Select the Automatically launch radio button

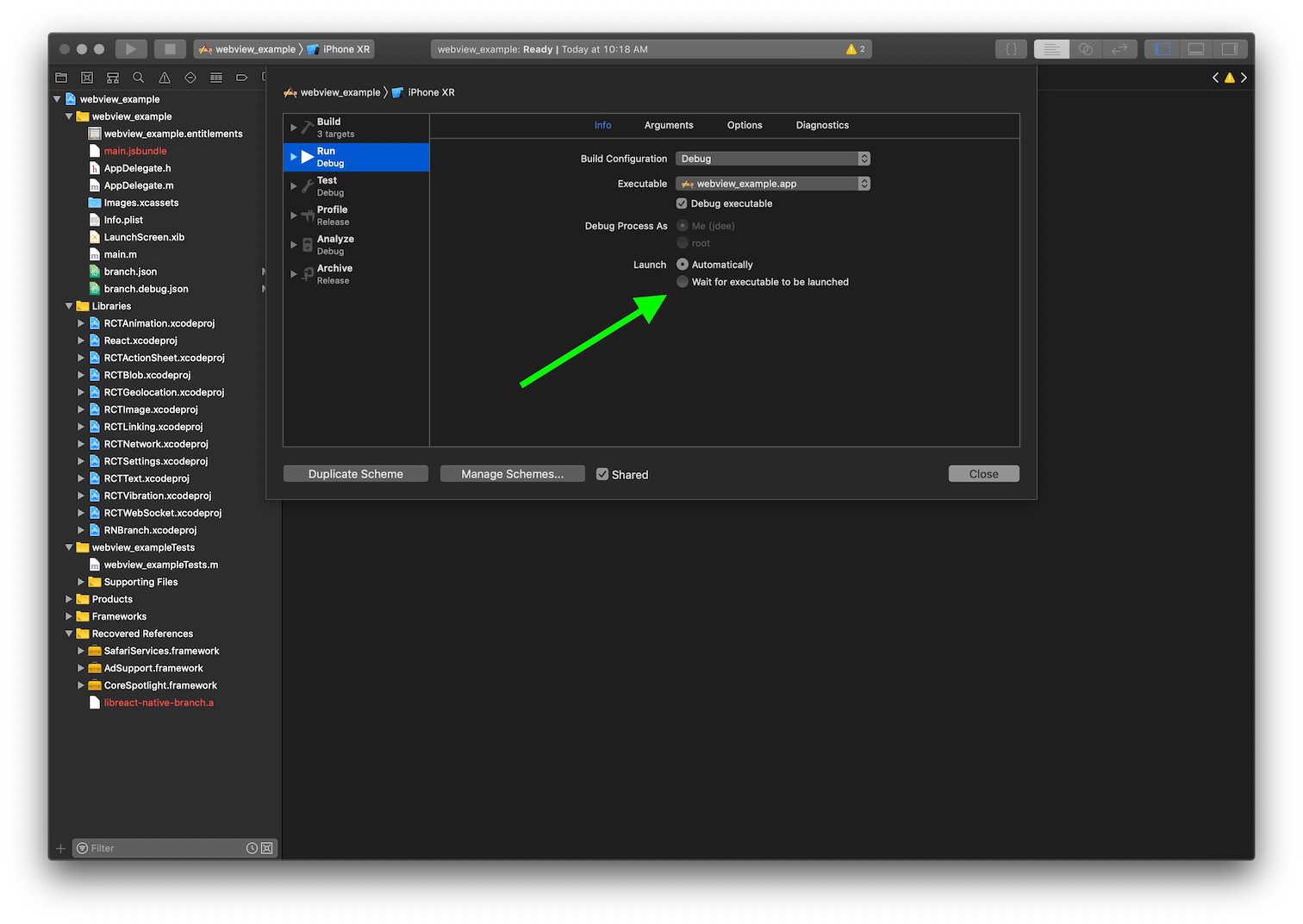coord(683,265)
